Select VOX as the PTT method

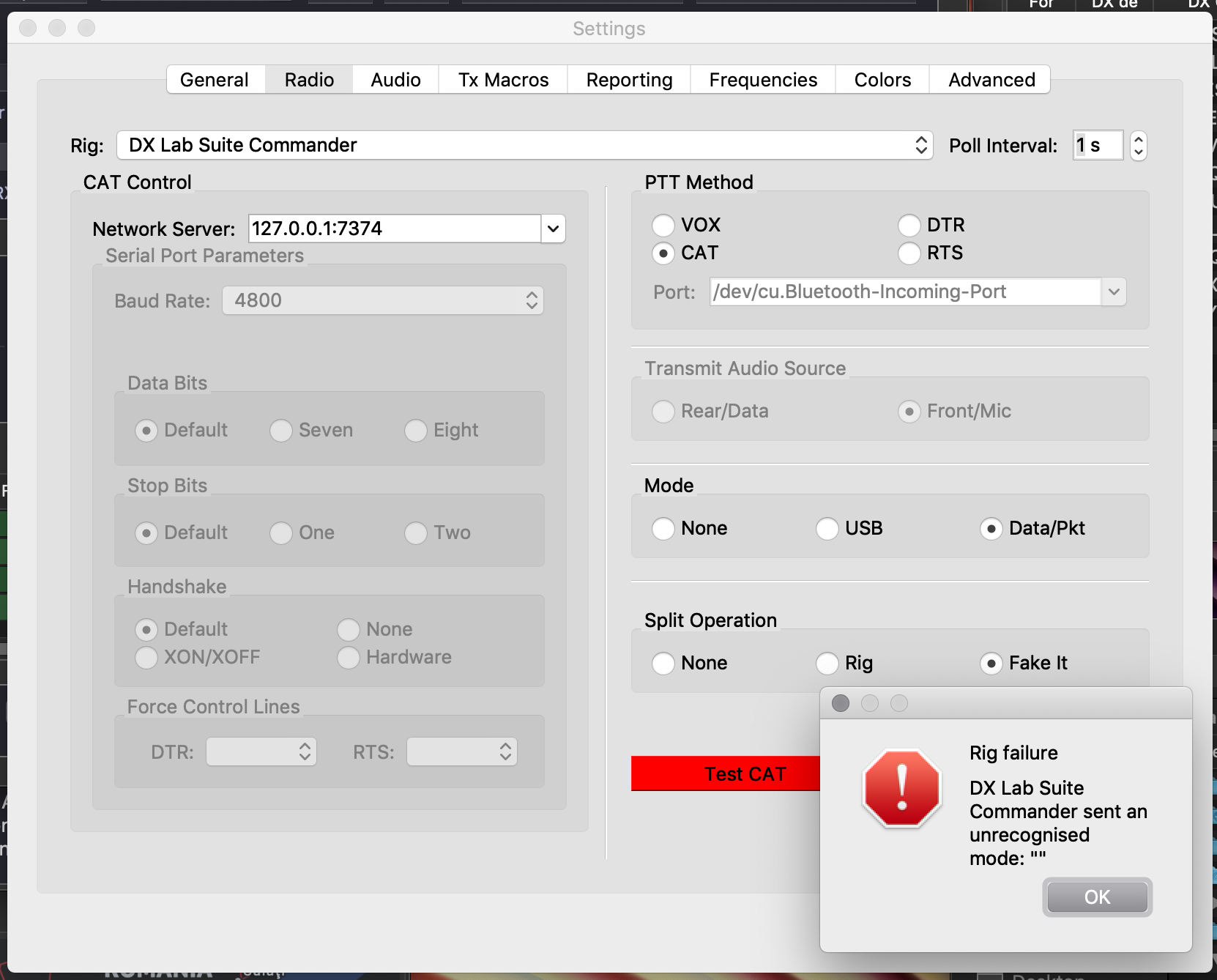(663, 225)
